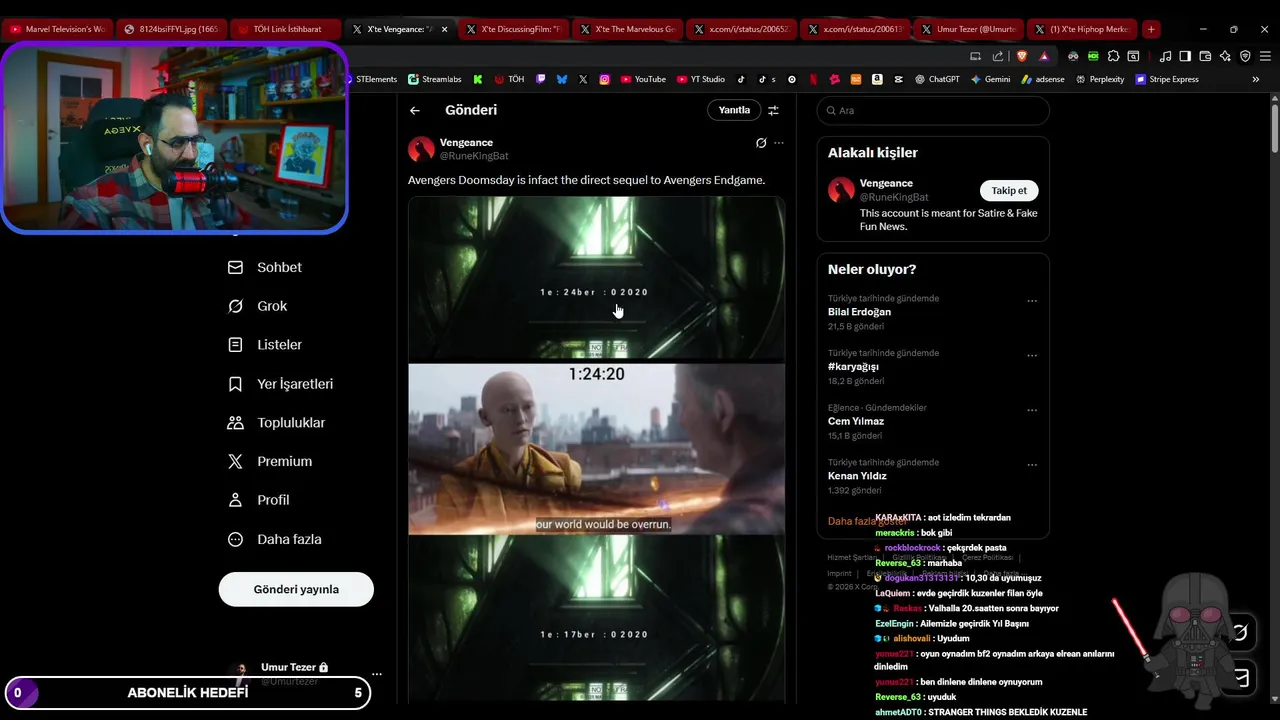Image resolution: width=1280 pixels, height=720 pixels.
Task: Switch to the Marvel Television's YouTube tab
Action: pyautogui.click(x=57, y=29)
